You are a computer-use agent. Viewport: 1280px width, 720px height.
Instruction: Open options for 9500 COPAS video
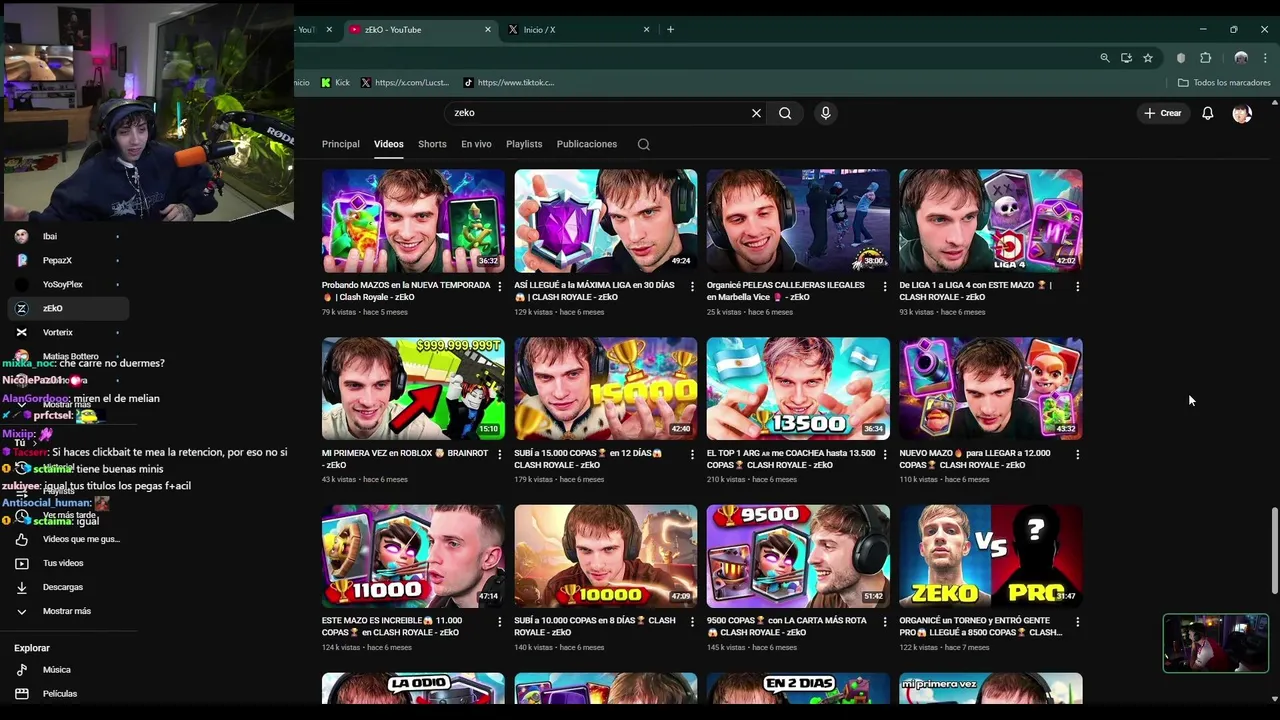coord(884,622)
